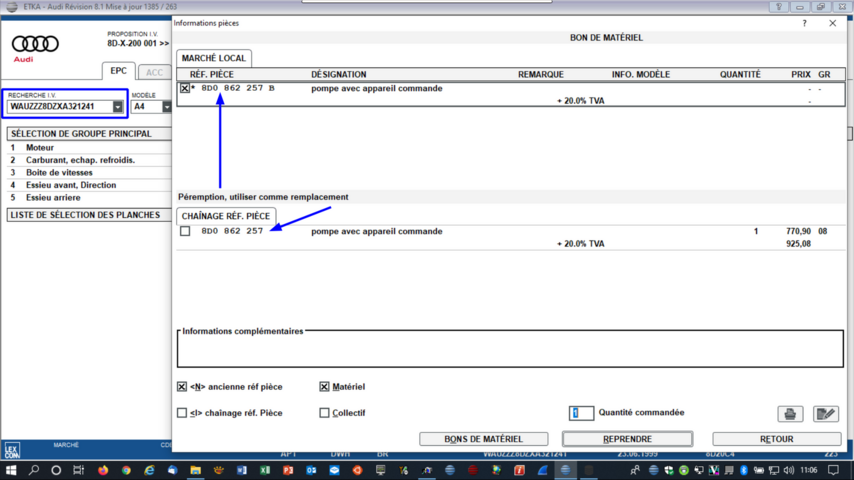The height and width of the screenshot is (480, 854).
Task: Click the Informations complémentaires text box
Action: (510, 349)
